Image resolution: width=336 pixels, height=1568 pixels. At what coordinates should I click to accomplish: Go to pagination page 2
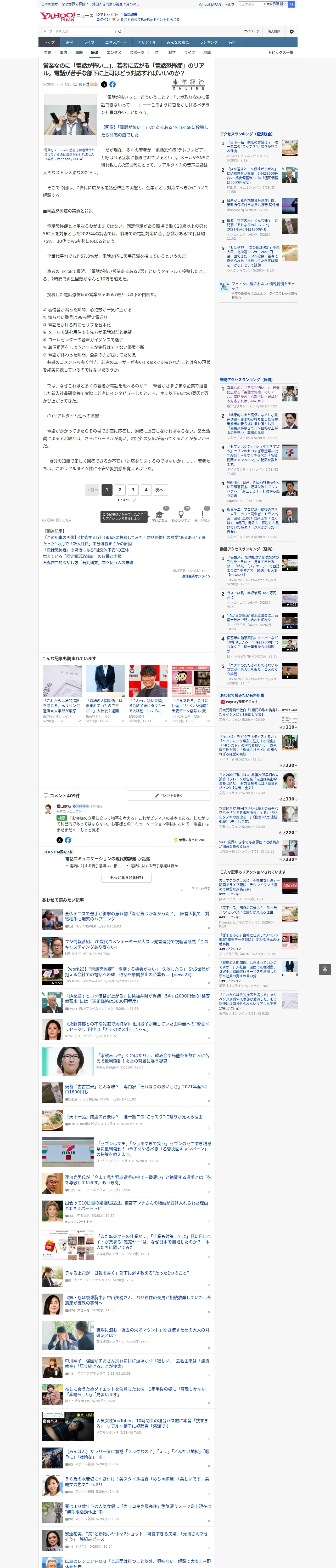(120, 489)
